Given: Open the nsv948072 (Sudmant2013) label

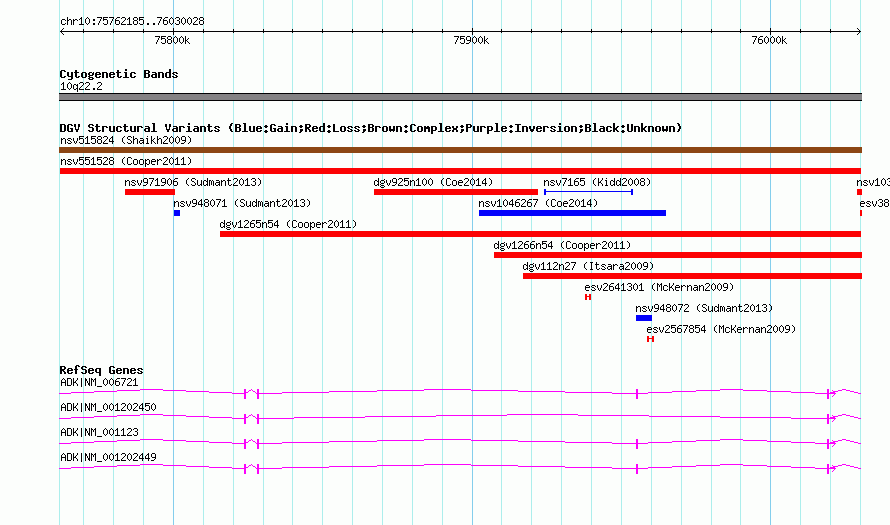Looking at the screenshot, I should 704,308.
